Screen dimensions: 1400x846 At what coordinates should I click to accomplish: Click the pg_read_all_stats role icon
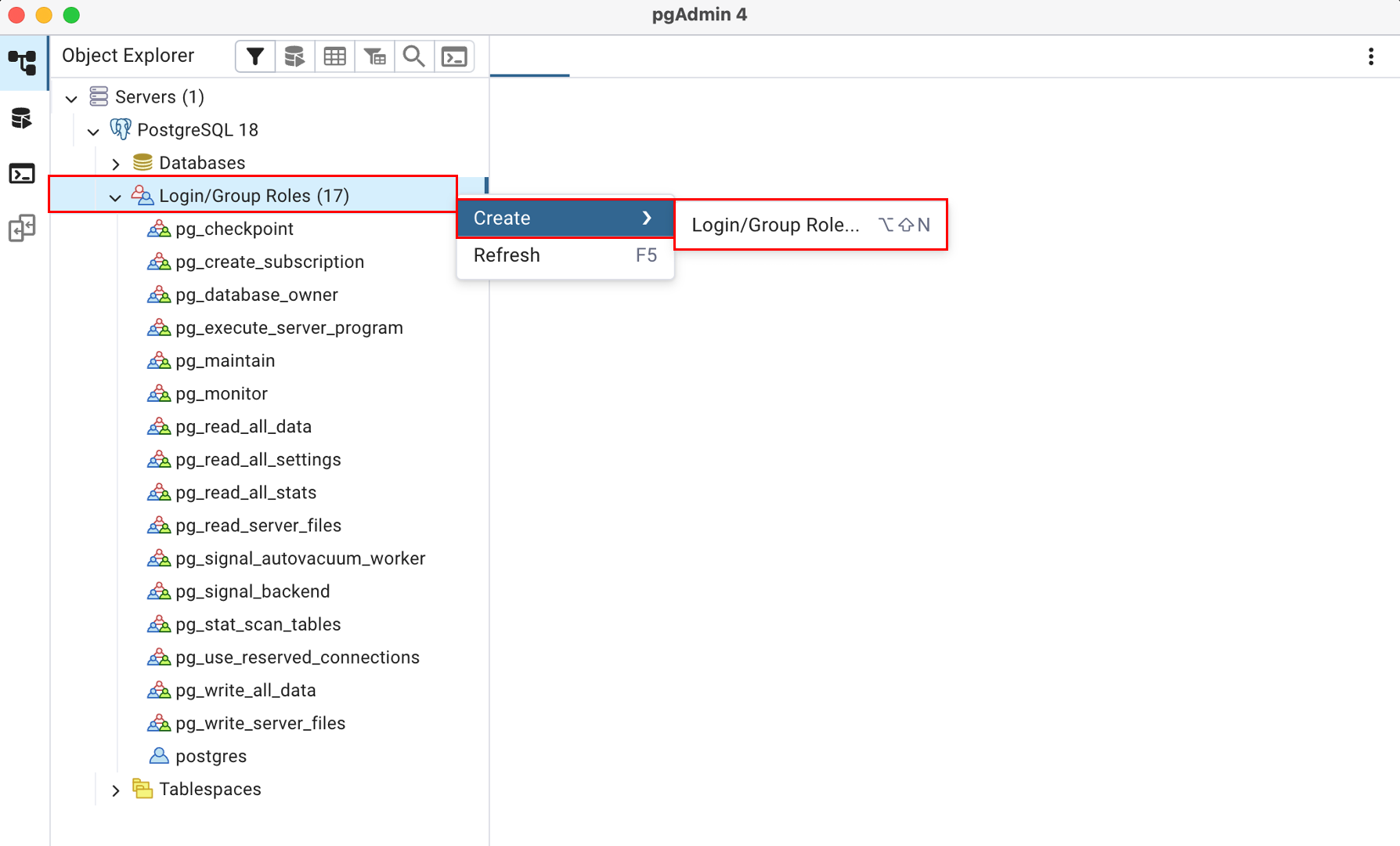pos(159,493)
